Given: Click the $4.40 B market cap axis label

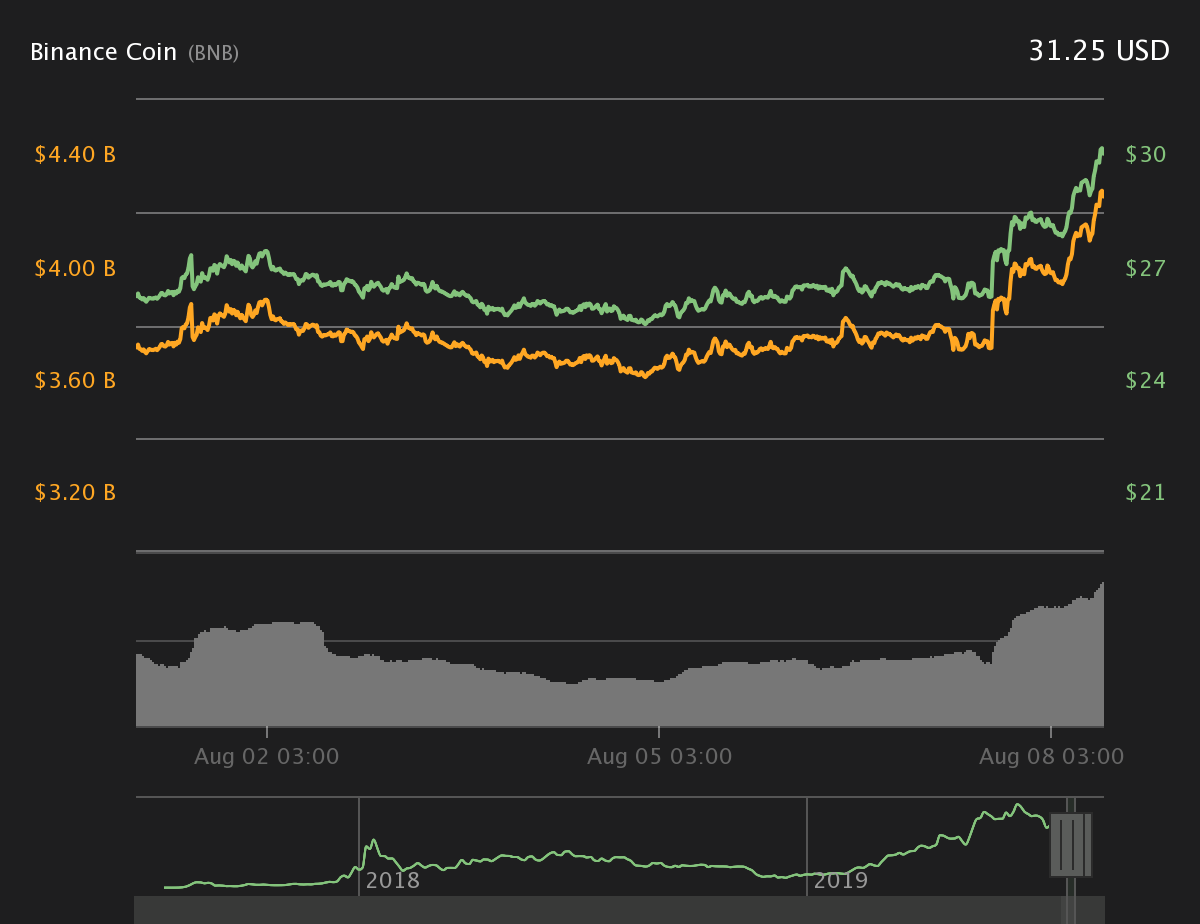Looking at the screenshot, I should tap(75, 155).
